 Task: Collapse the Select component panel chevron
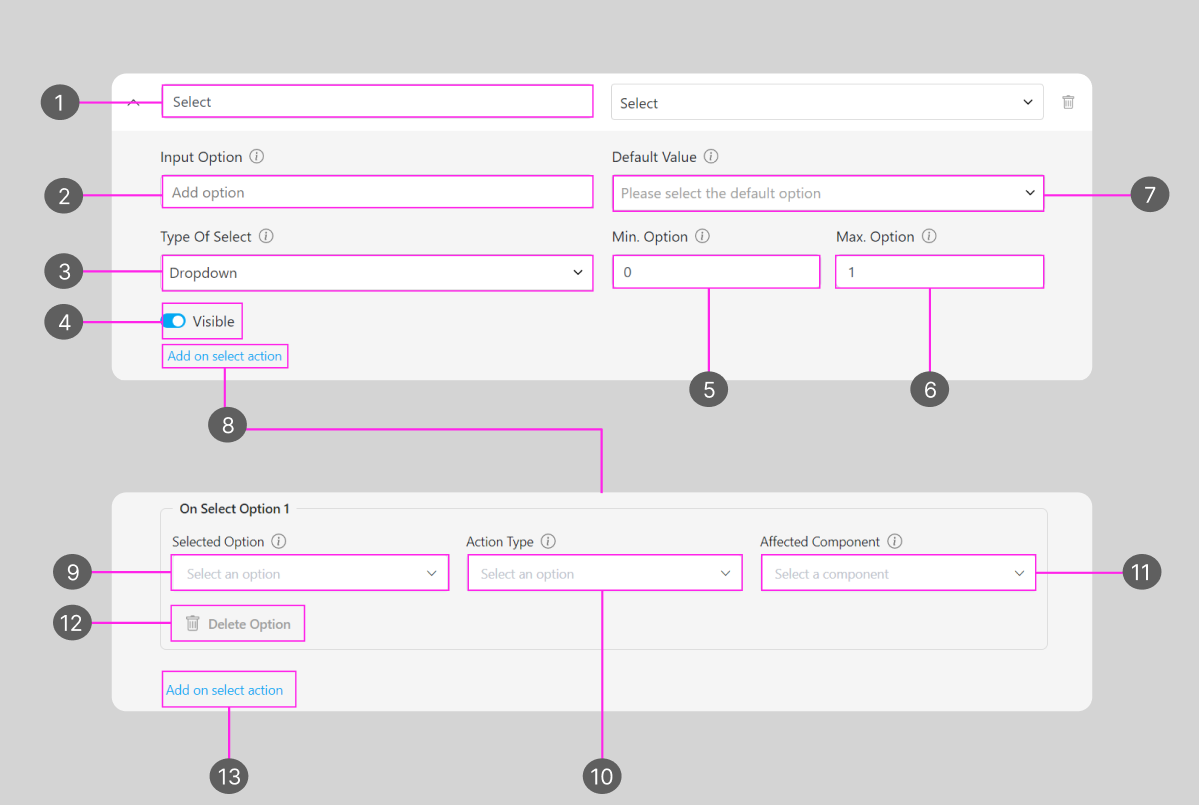tap(133, 102)
